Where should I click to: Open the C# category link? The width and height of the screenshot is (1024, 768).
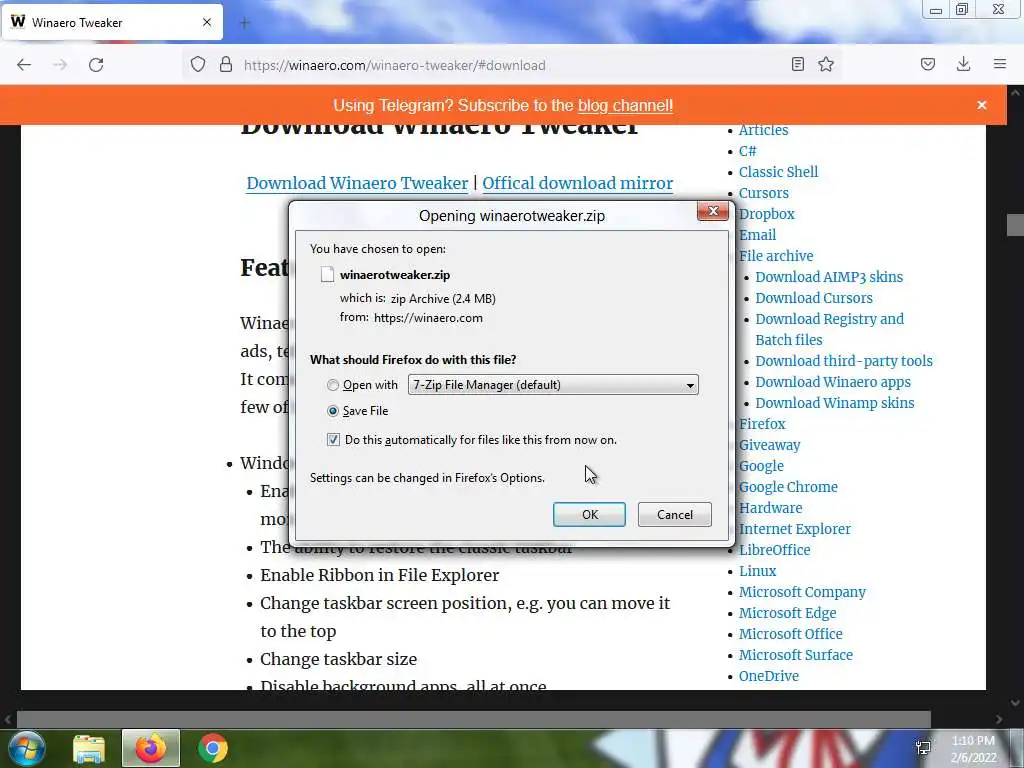[747, 151]
